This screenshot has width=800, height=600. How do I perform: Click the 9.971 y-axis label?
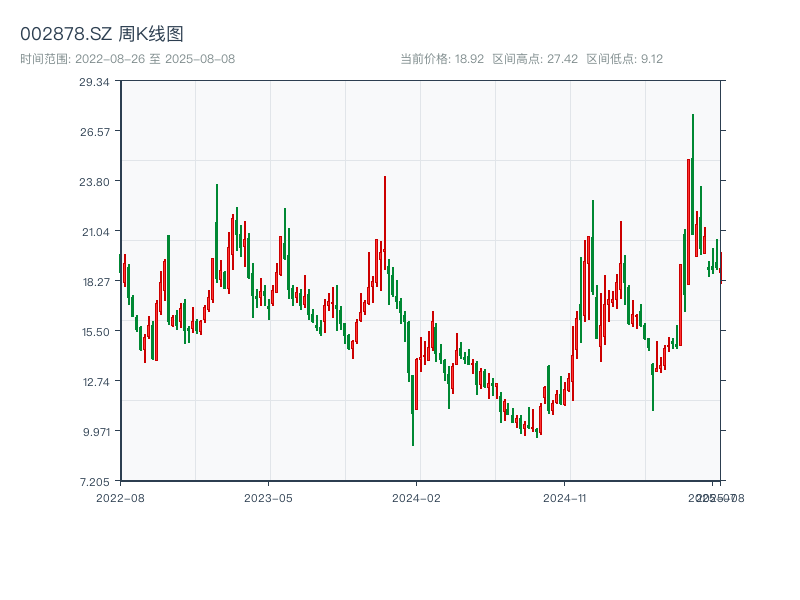click(x=96, y=432)
